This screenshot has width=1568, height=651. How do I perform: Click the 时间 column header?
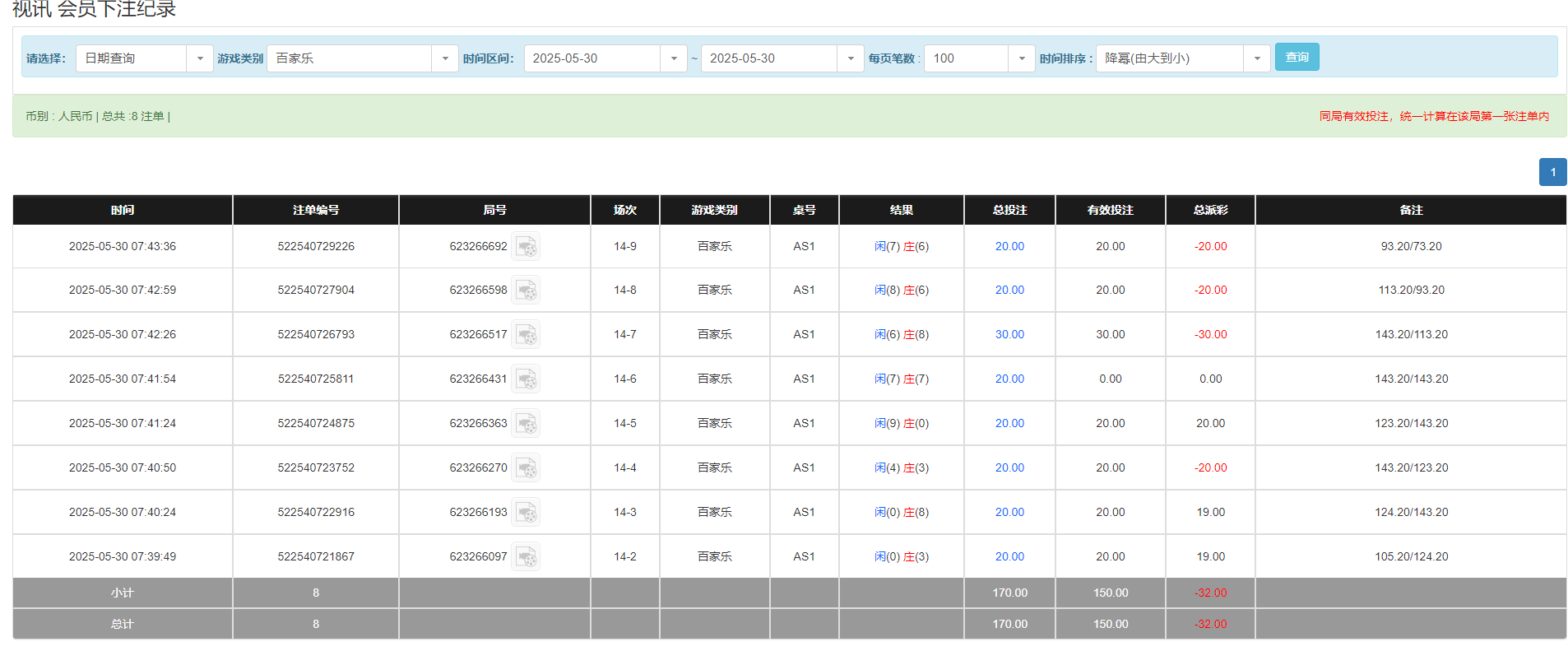click(x=123, y=210)
